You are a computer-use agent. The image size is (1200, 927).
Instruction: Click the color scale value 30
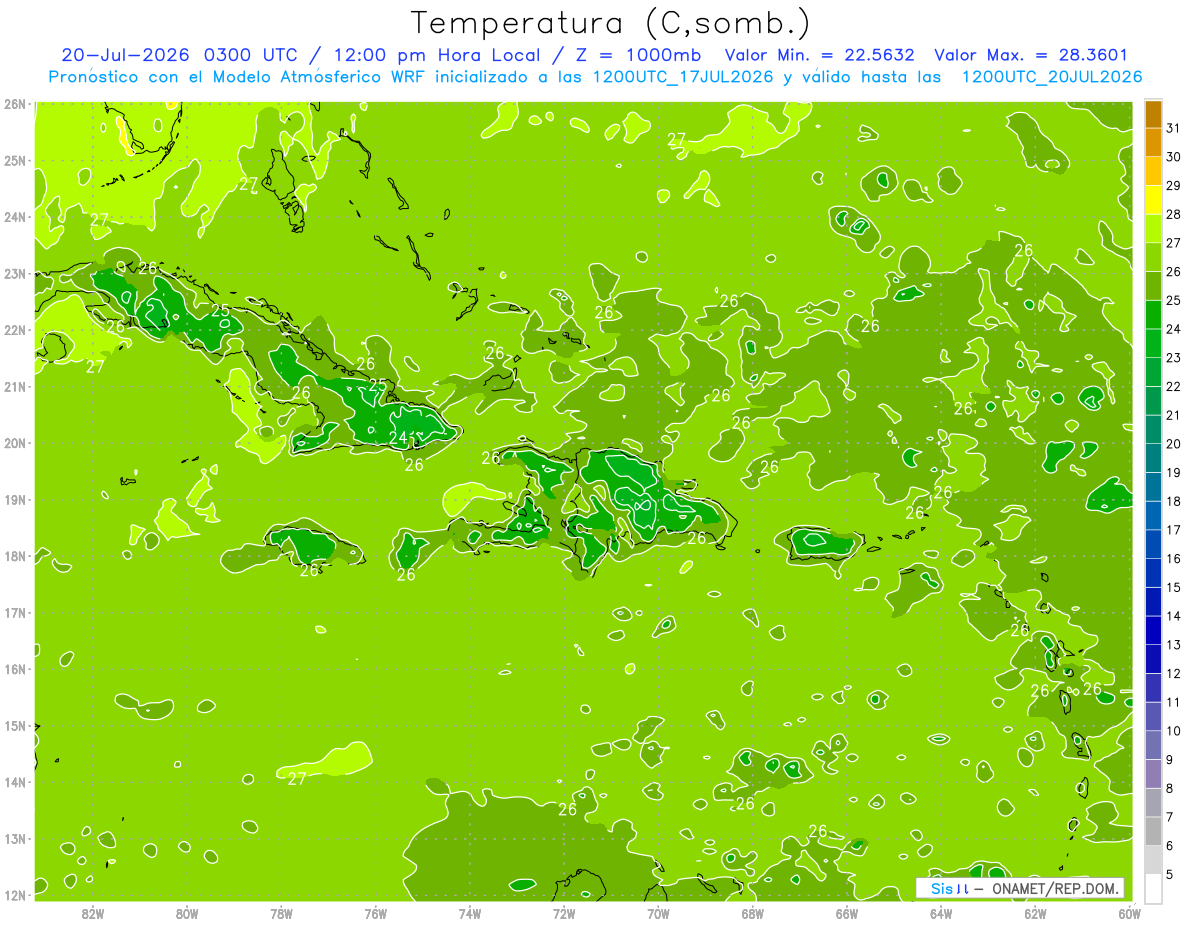(1173, 157)
